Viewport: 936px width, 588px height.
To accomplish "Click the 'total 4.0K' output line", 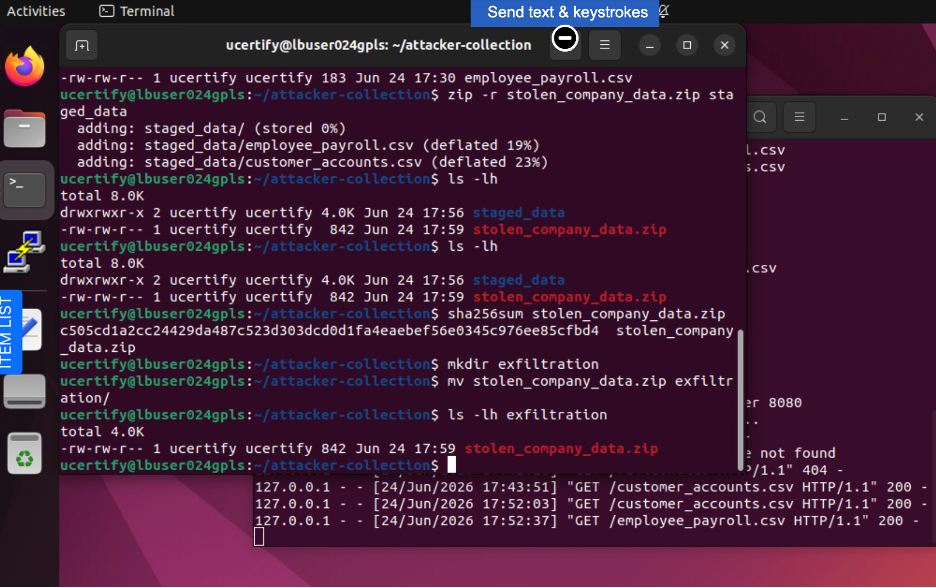I will pos(102,432).
